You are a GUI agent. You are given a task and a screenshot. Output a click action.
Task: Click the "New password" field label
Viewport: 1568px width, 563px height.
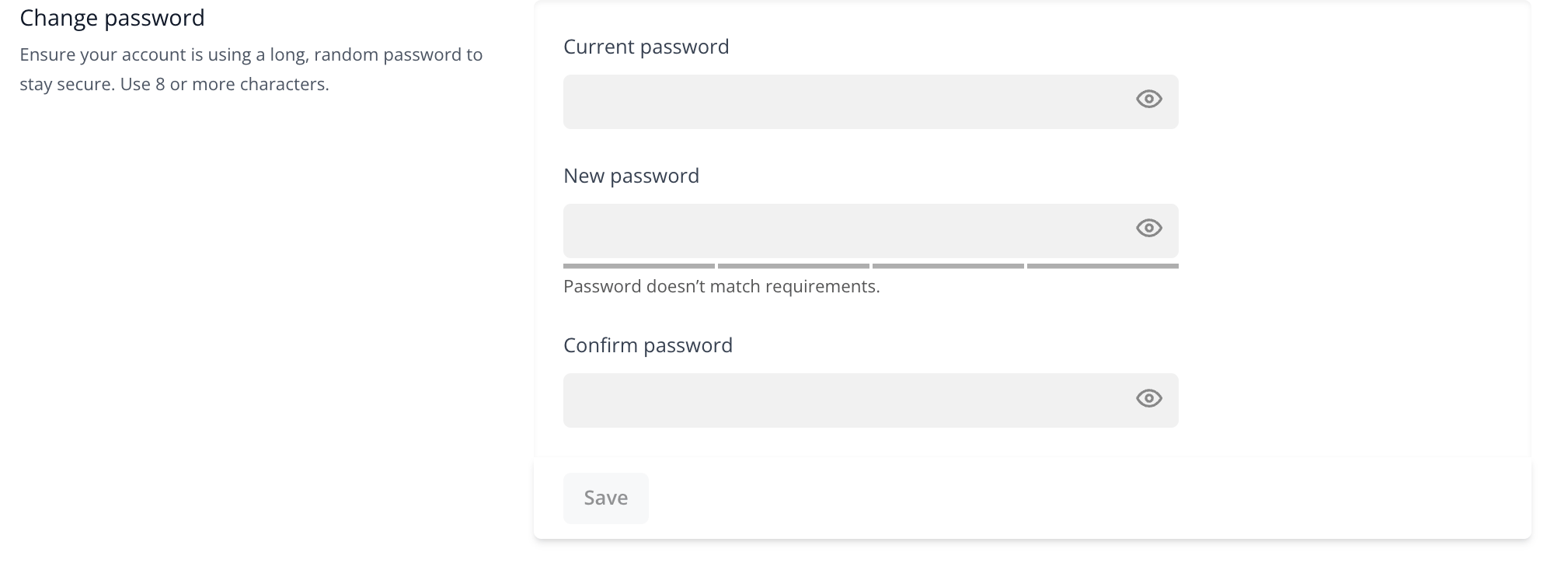[x=631, y=177]
